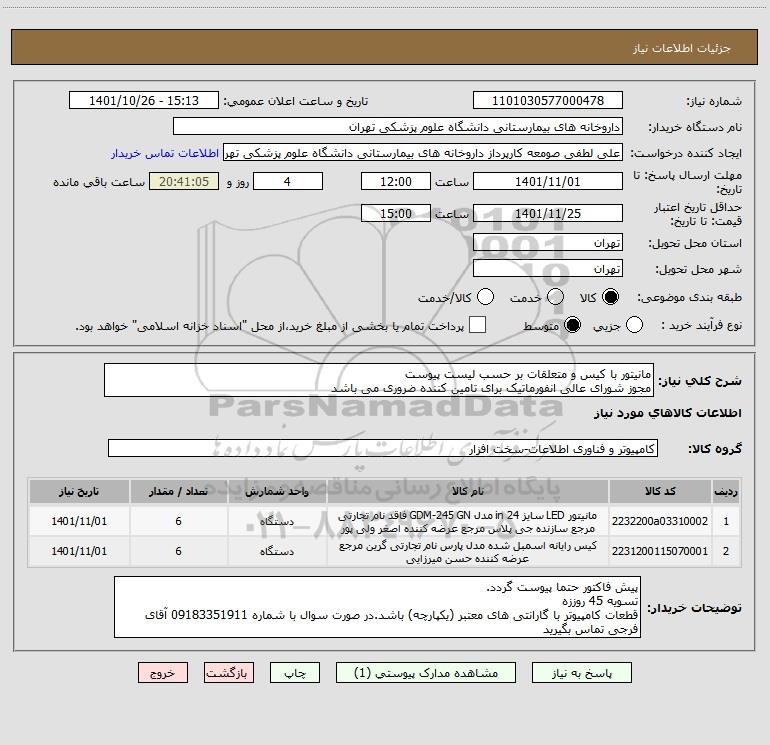
Task: Click the deadline time field 12:00
Action: pos(396,181)
